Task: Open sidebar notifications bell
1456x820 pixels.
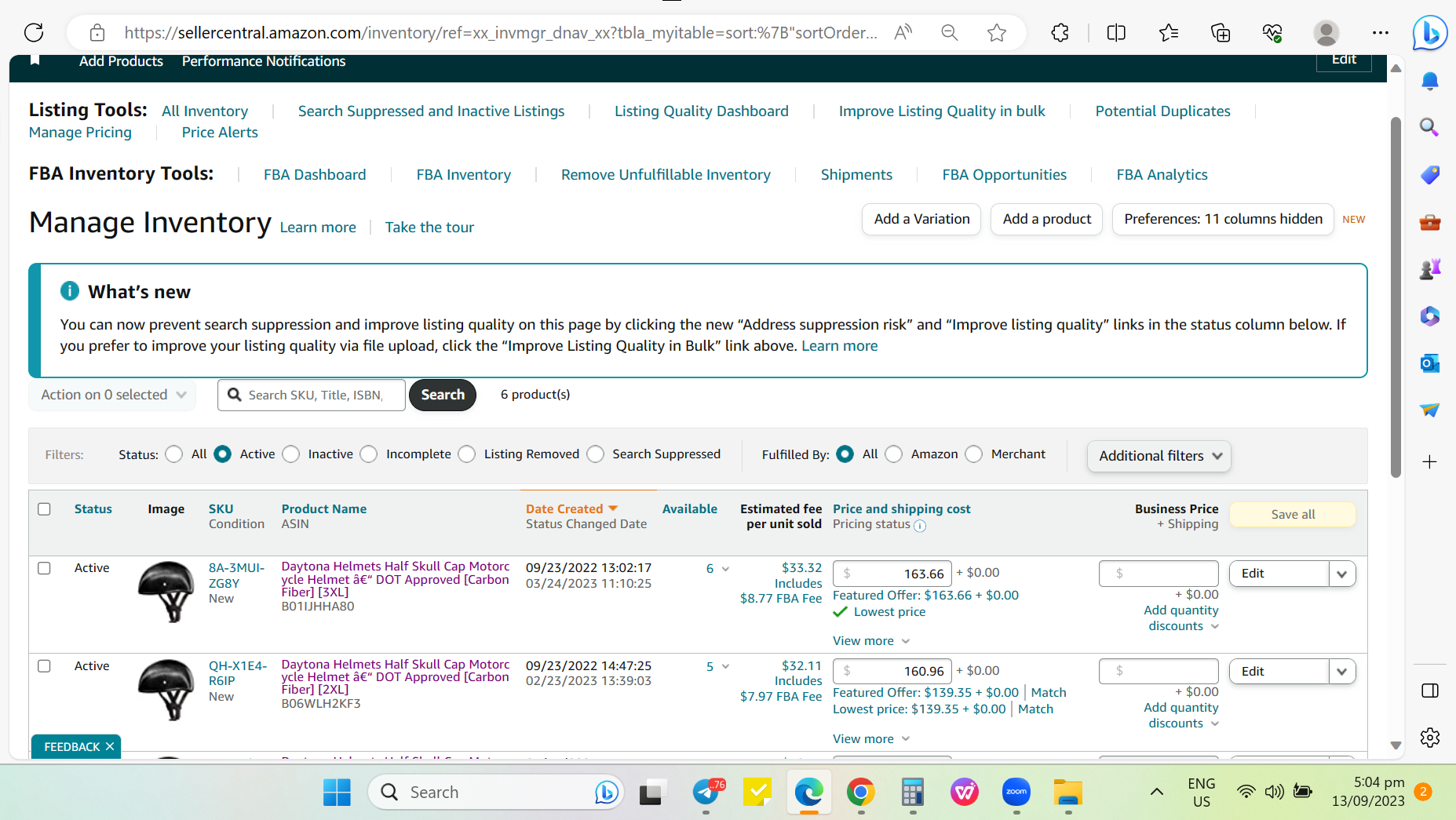Action: click(1430, 81)
